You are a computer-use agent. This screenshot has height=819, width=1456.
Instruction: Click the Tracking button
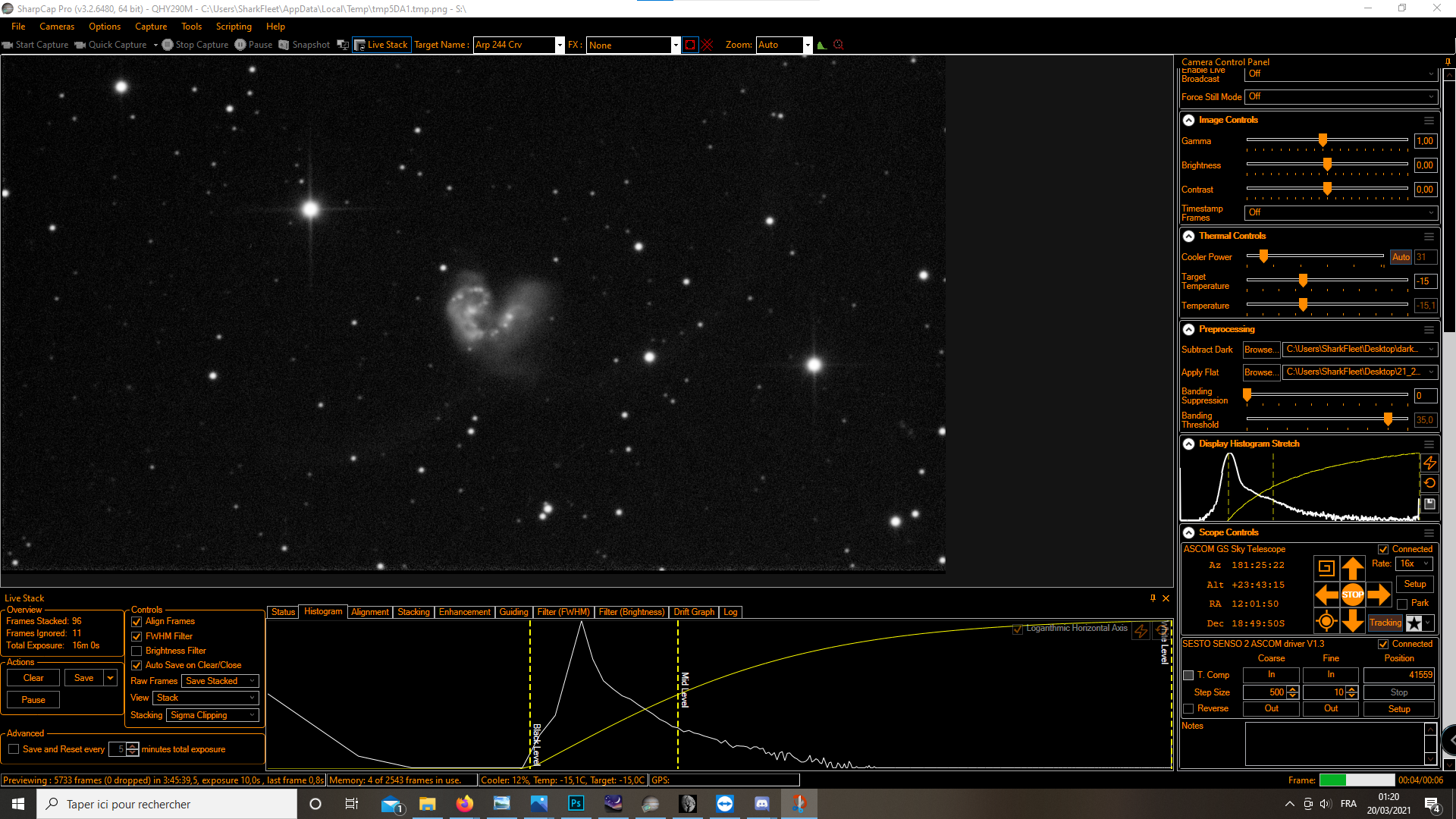(1385, 623)
